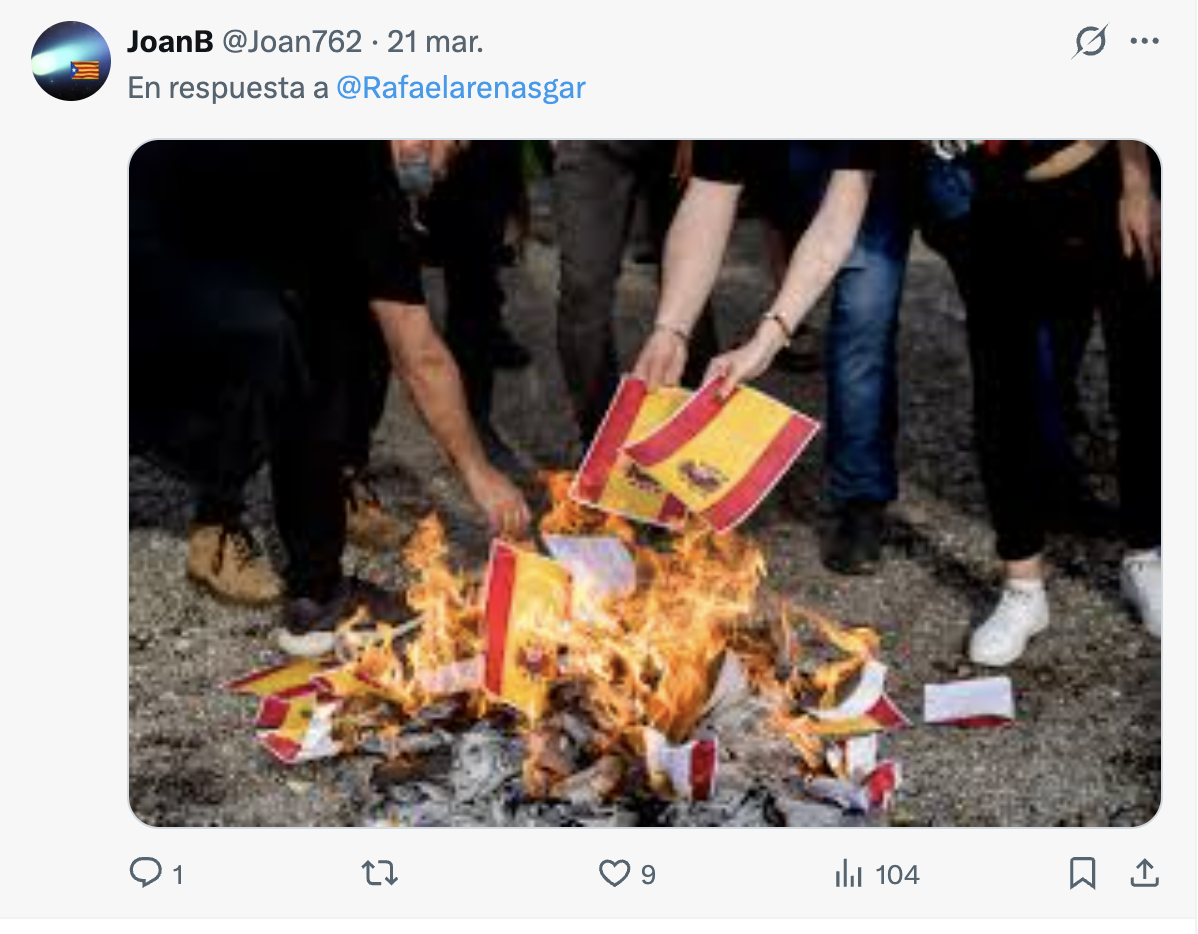Retweet this post using the repost icon
Screen dimensions: 1198x934
tap(380, 872)
